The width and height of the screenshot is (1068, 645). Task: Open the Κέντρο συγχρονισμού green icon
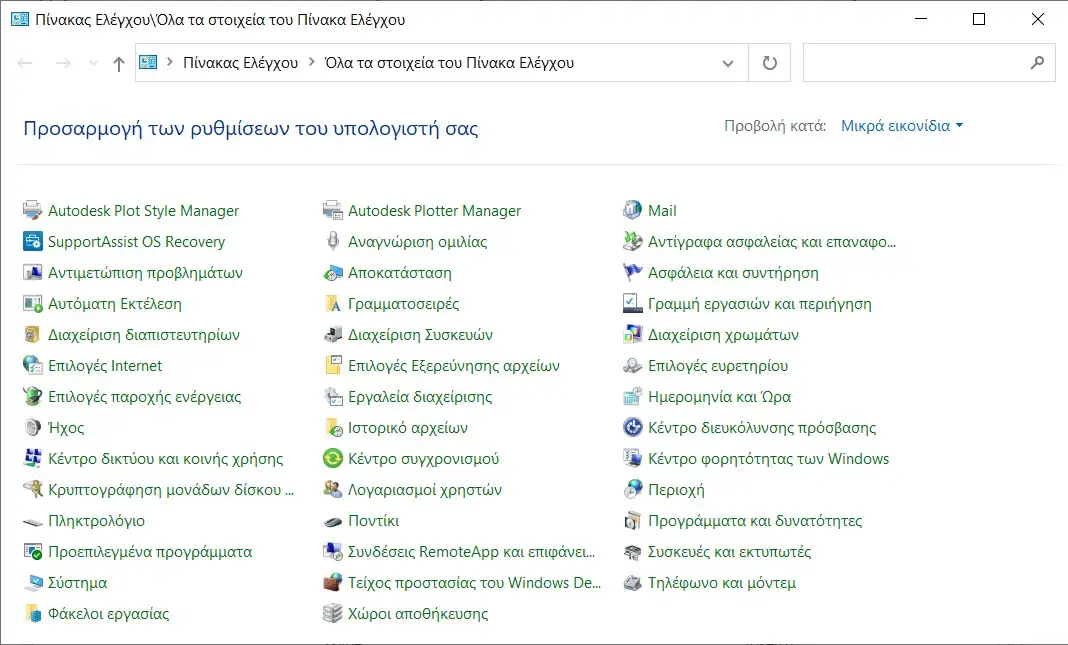click(332, 458)
